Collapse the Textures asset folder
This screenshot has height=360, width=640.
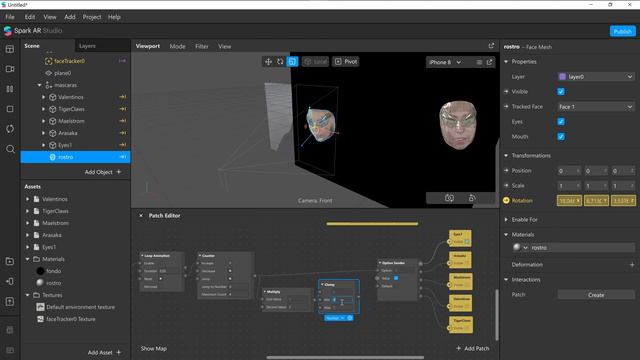click(x=28, y=295)
